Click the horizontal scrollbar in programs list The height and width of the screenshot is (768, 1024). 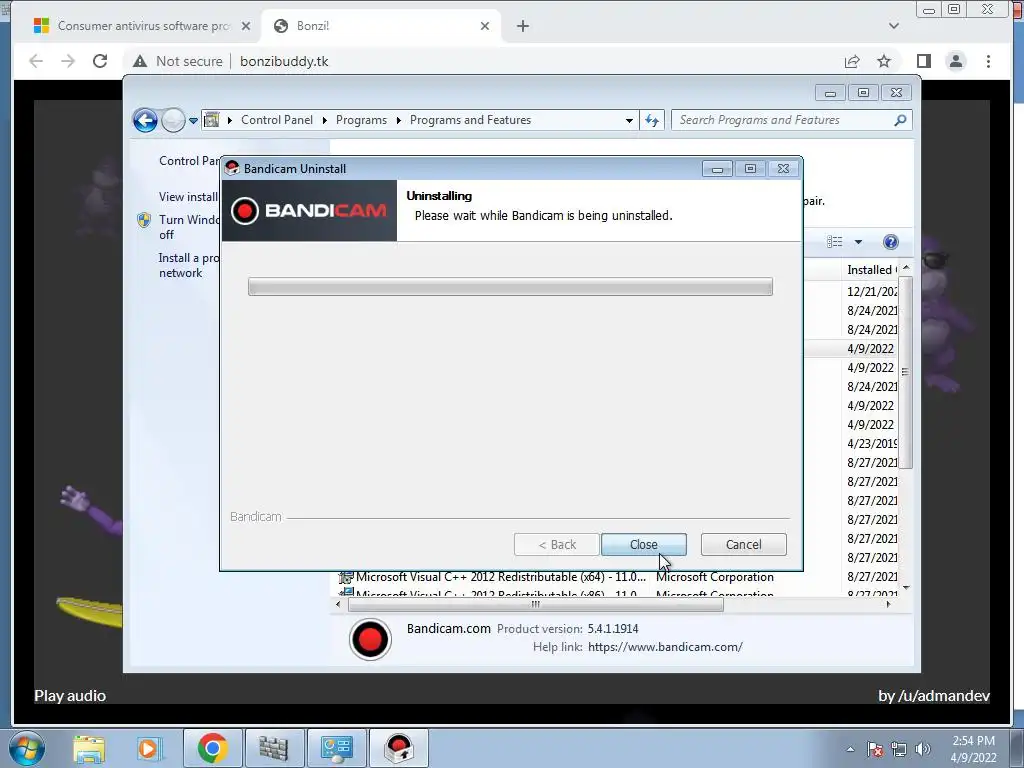pos(536,605)
